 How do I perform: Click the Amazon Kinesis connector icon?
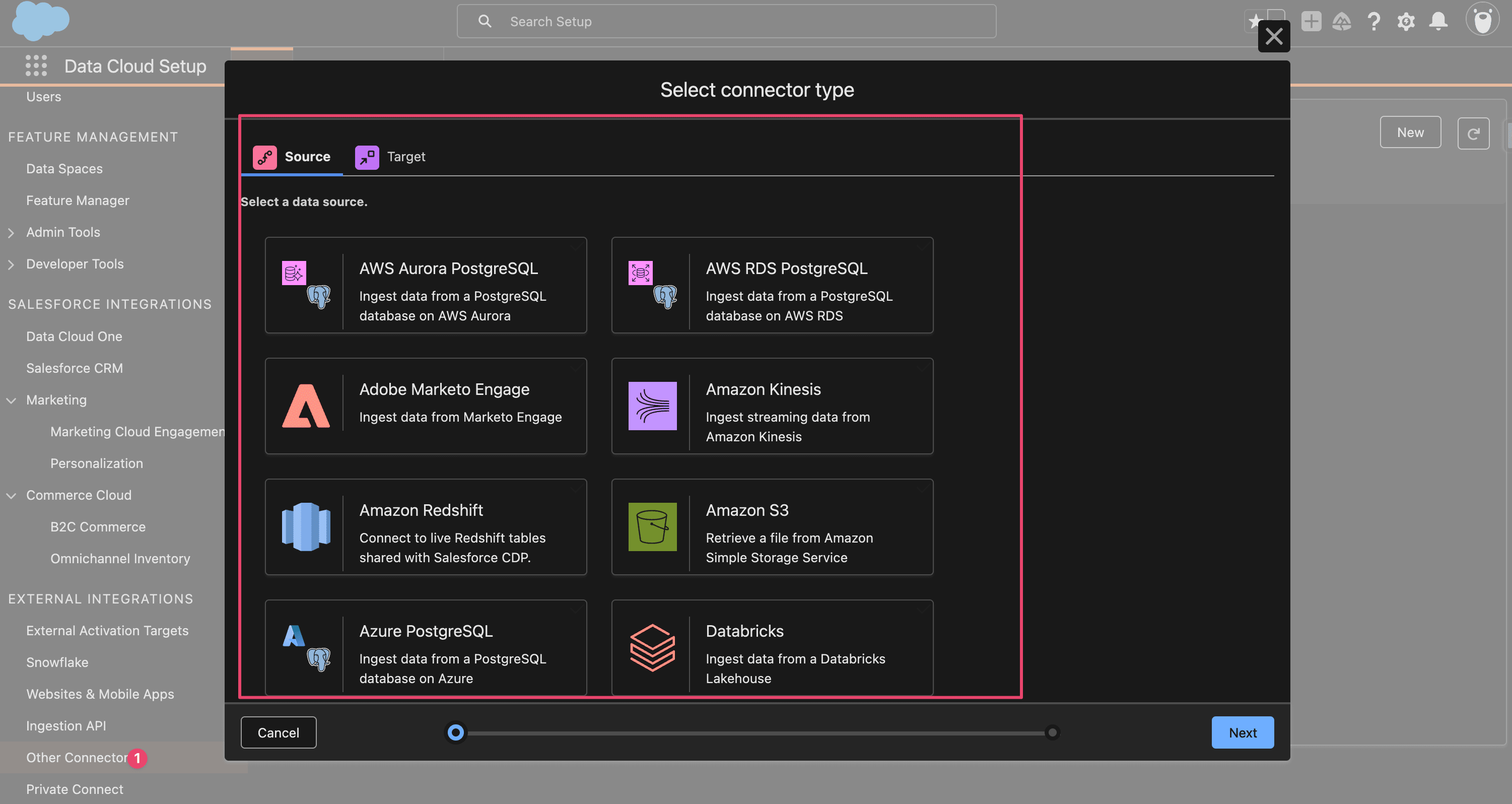click(x=652, y=406)
